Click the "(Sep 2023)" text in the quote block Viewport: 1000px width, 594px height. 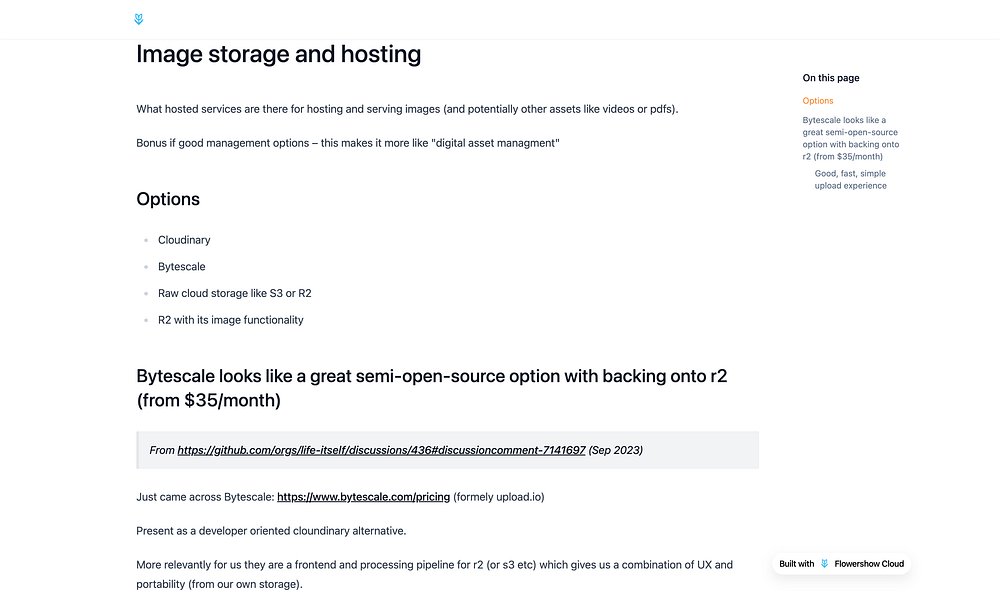[616, 450]
